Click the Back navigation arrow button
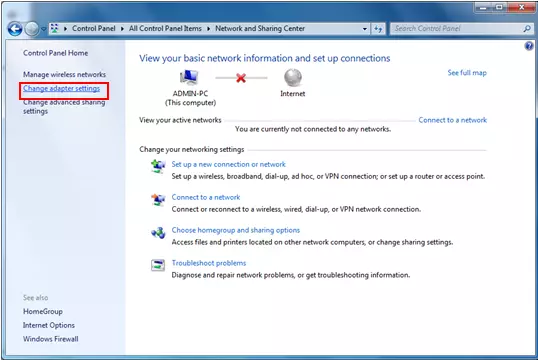The image size is (538, 360). point(15,29)
